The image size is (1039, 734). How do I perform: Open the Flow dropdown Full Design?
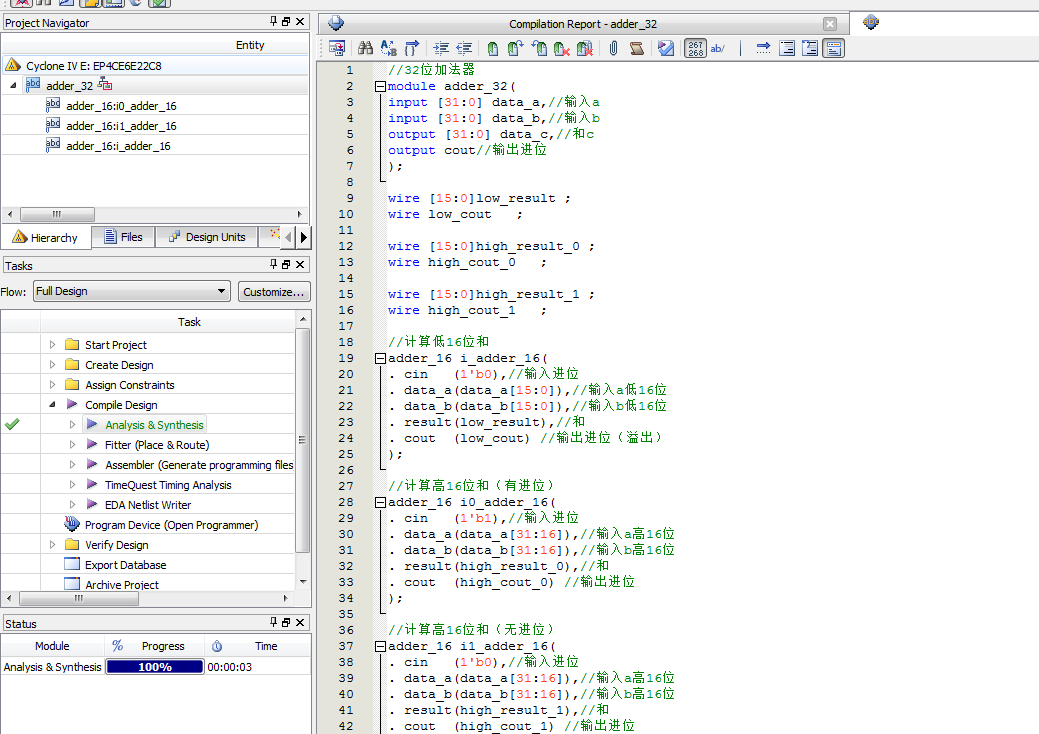131,291
